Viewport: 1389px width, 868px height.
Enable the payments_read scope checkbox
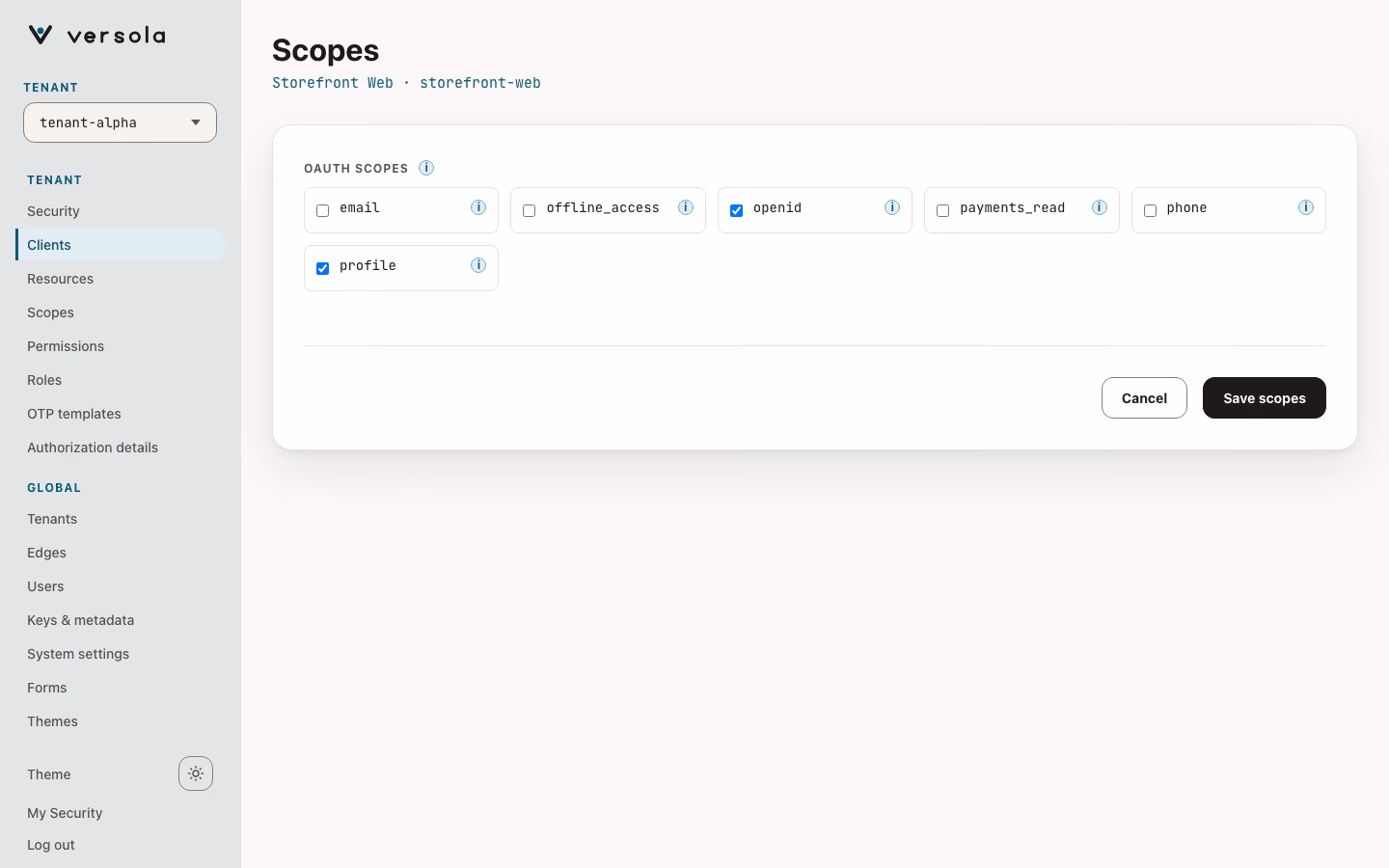click(x=943, y=210)
